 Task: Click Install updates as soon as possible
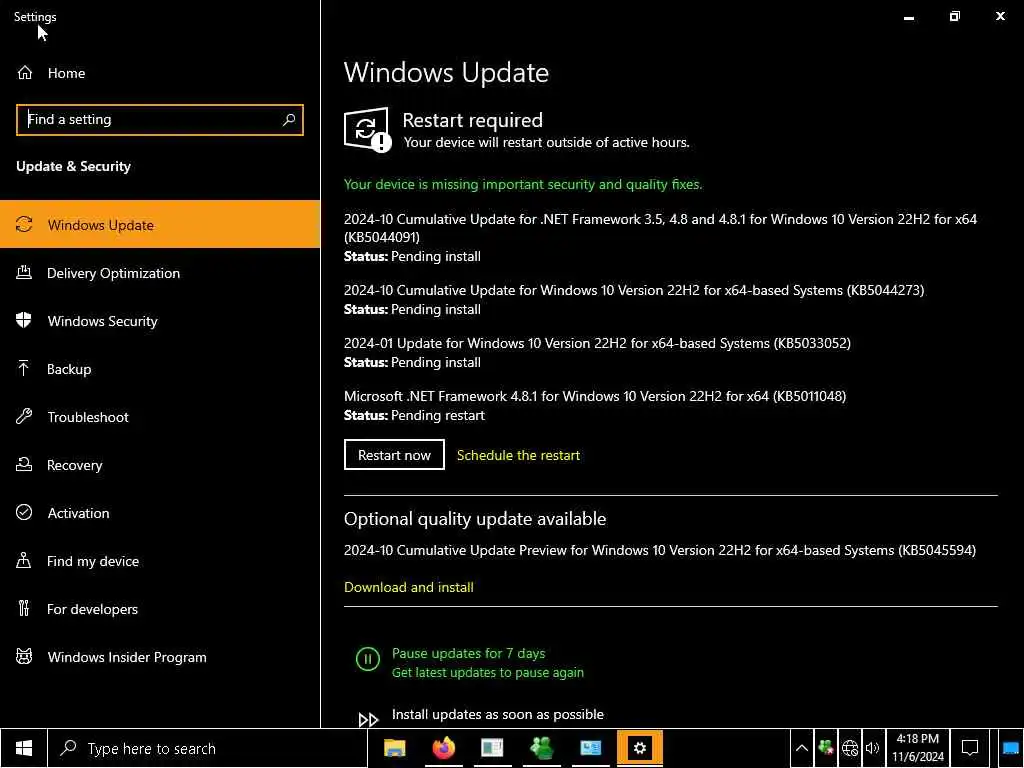click(x=498, y=714)
